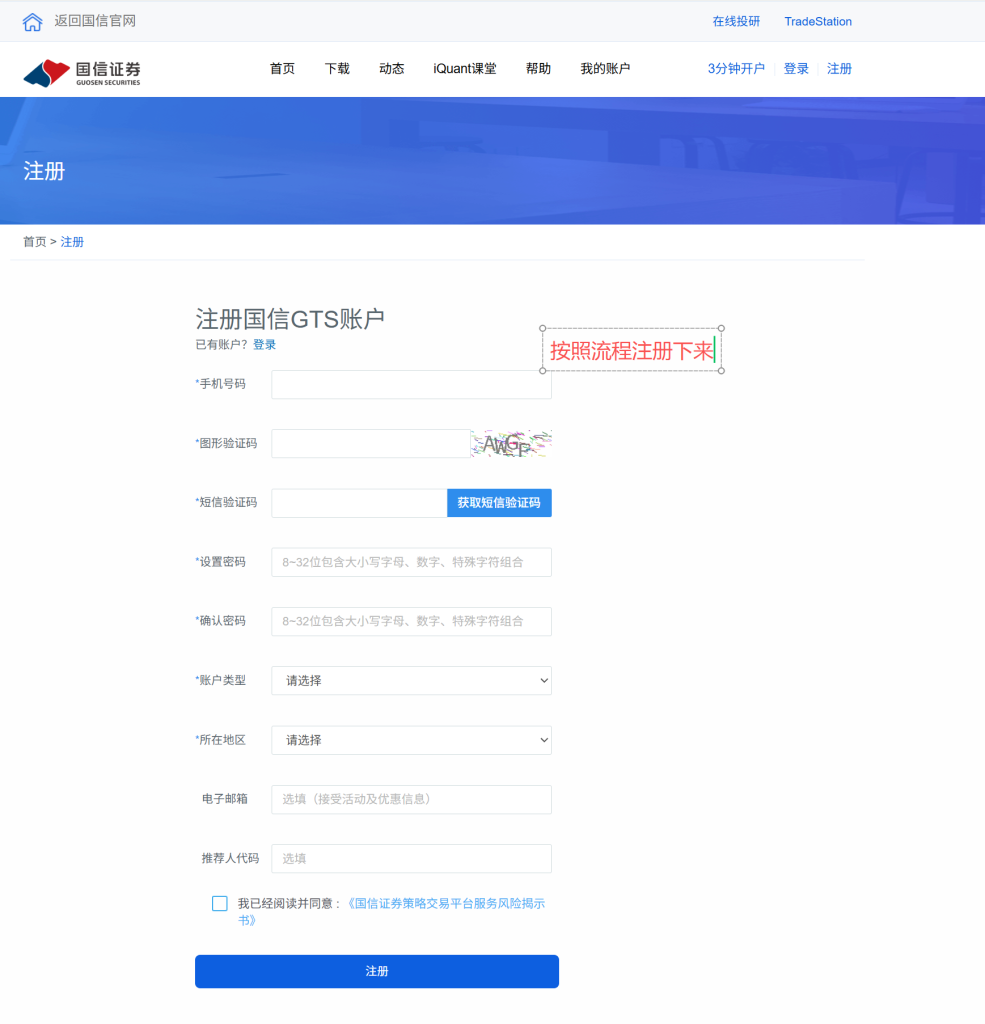Viewport: 985px width, 1024px height.
Task: Expand the 请选择 selector under account type
Action: coord(410,680)
